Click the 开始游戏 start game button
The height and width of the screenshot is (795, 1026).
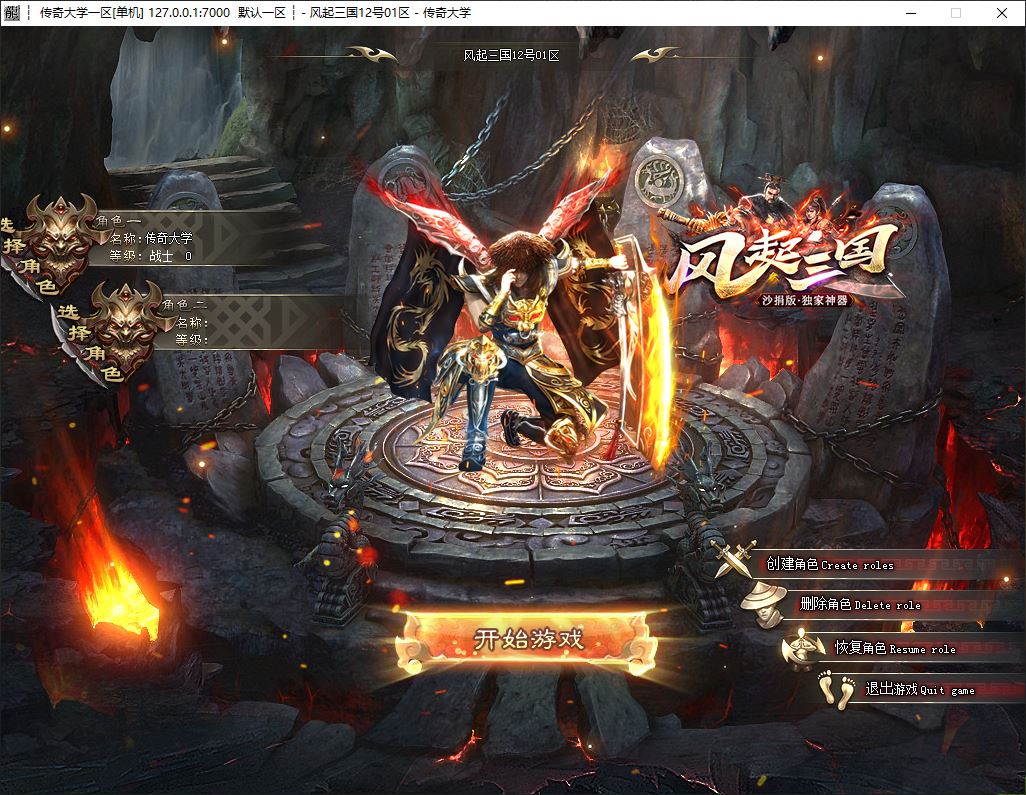527,640
